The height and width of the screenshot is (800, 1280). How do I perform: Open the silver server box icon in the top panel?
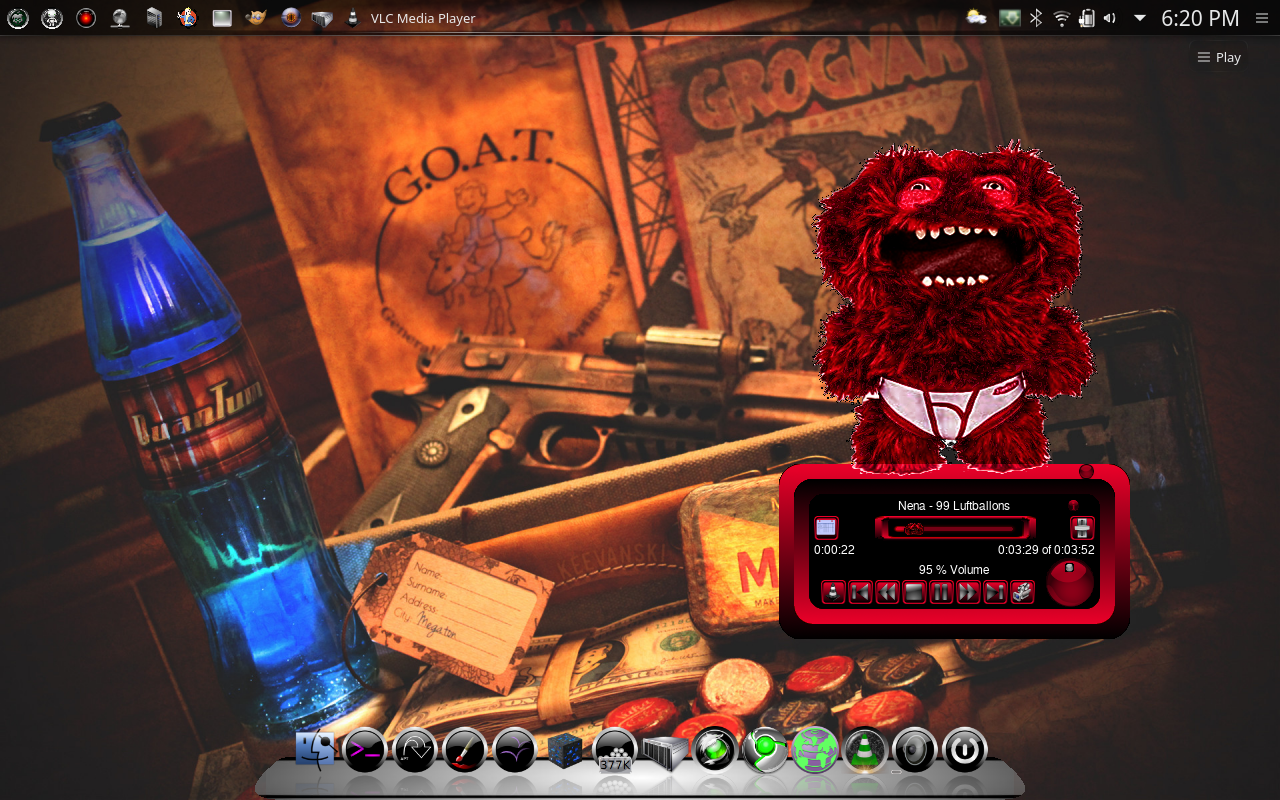point(322,18)
